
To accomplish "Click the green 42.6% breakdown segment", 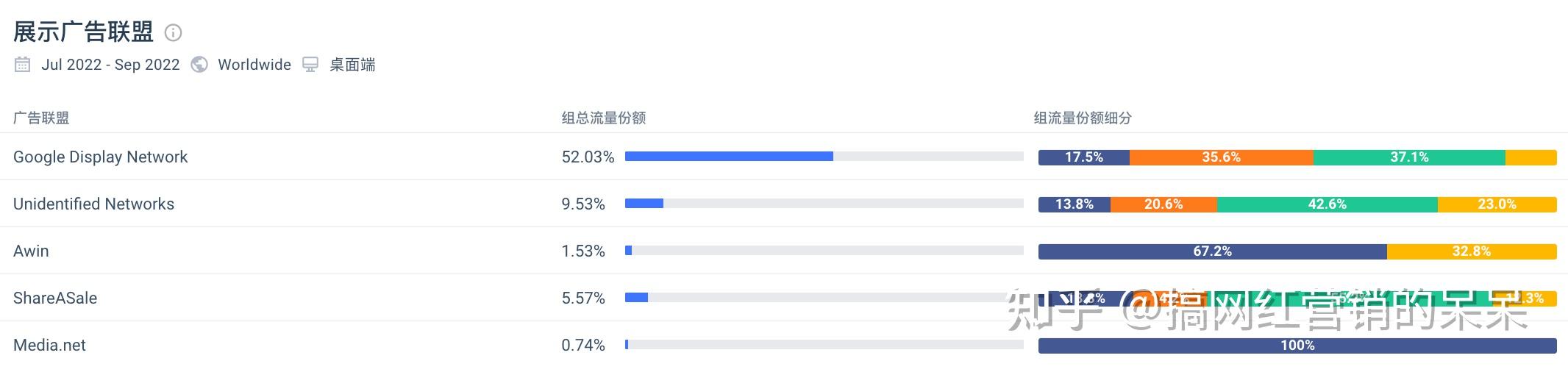I will click(1327, 204).
